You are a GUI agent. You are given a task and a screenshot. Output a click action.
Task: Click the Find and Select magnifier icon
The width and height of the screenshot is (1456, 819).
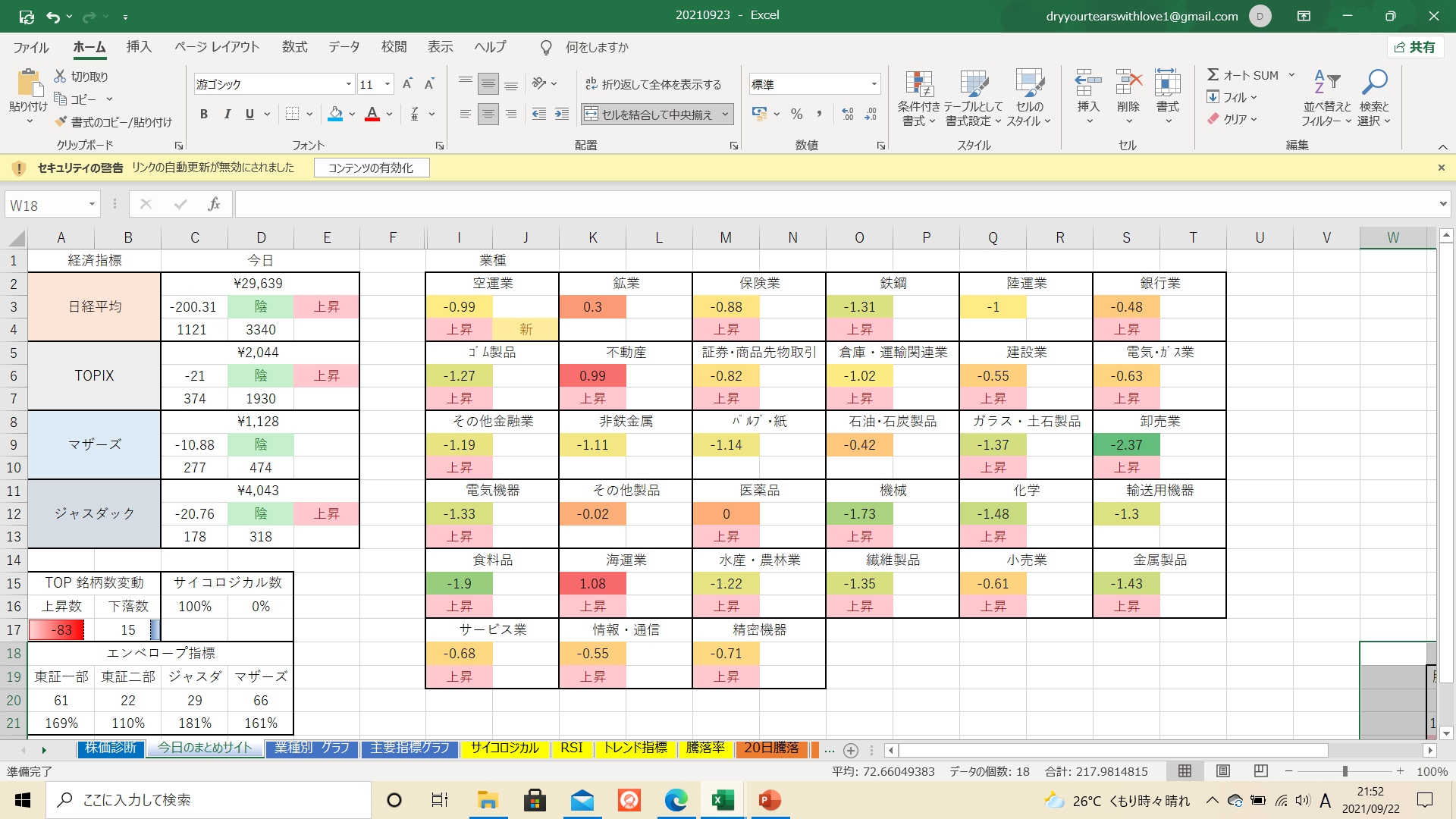pos(1373,82)
